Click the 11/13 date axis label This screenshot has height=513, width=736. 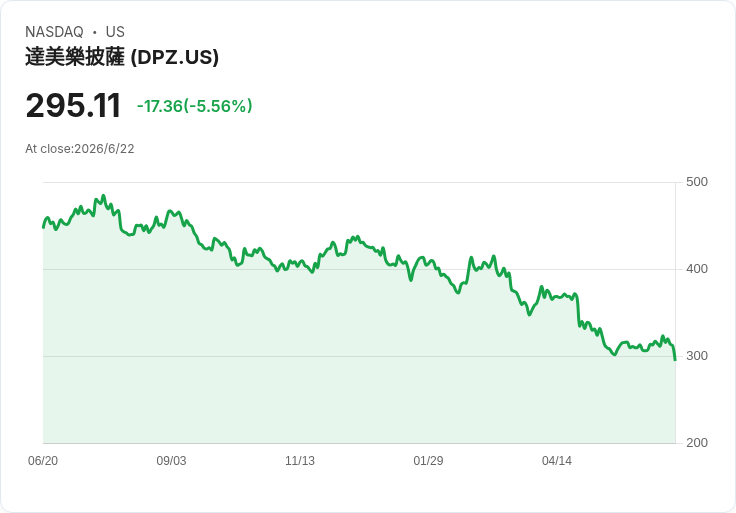tap(300, 460)
